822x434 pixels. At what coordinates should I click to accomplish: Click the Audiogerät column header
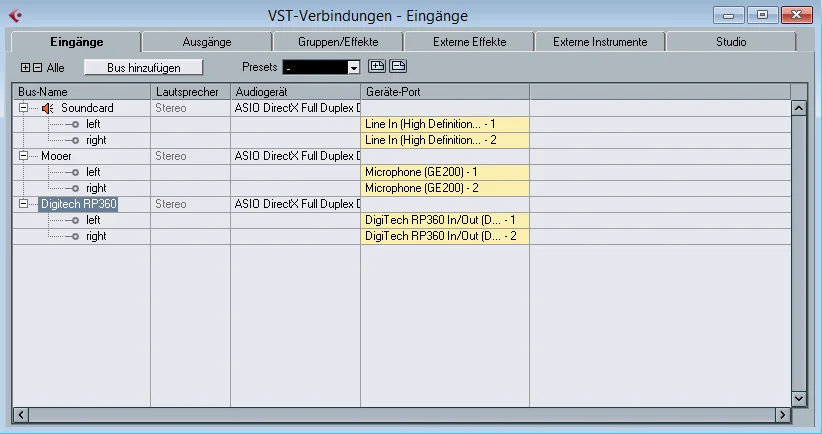tap(296, 92)
